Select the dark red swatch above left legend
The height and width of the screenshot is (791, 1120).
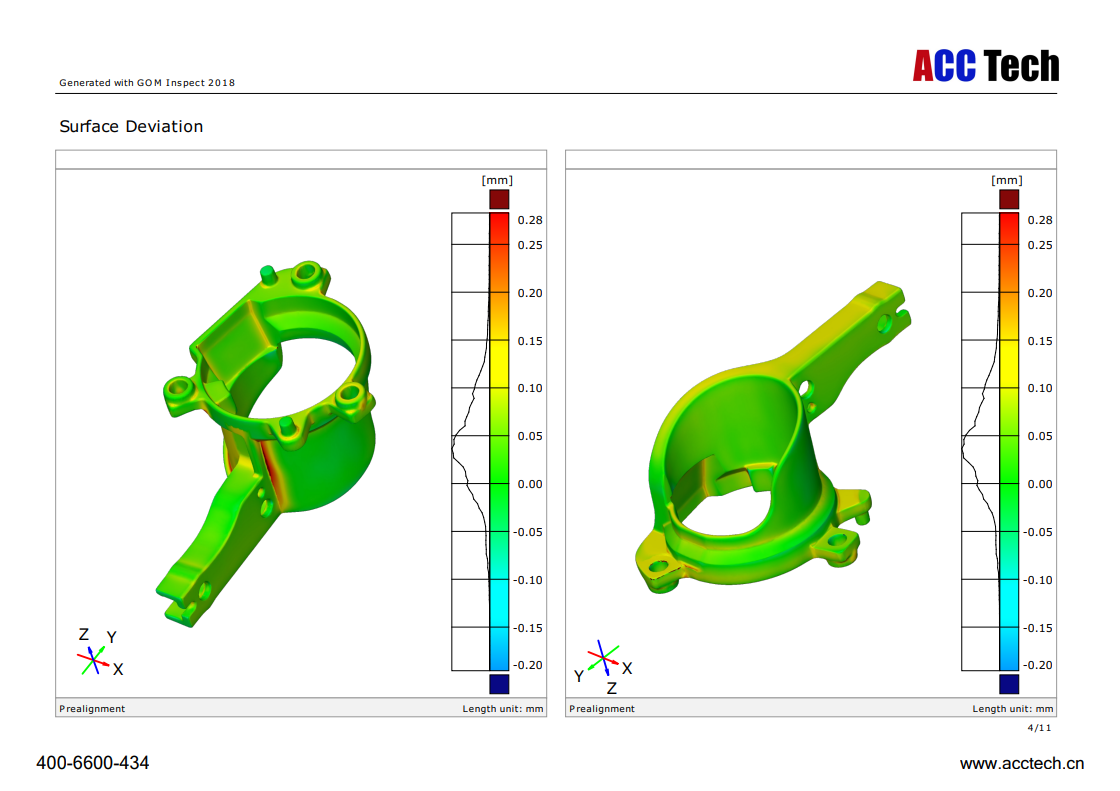point(498,200)
